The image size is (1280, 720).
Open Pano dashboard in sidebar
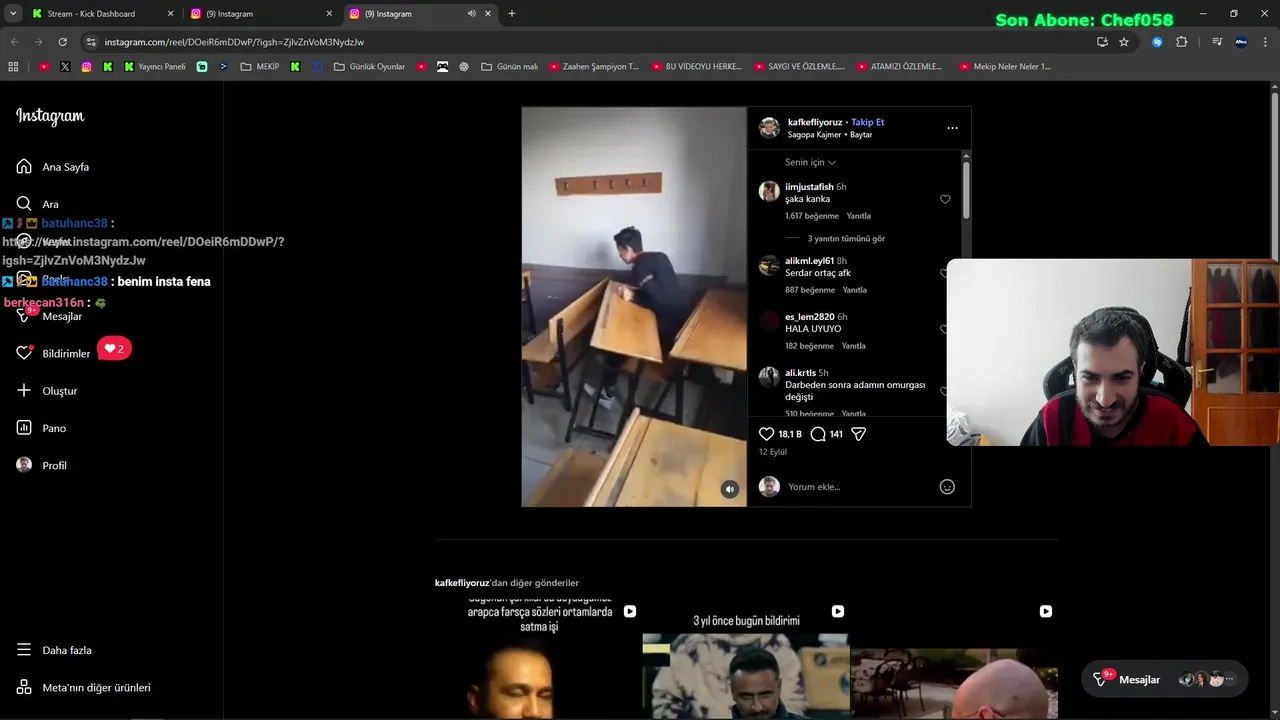(x=41, y=428)
